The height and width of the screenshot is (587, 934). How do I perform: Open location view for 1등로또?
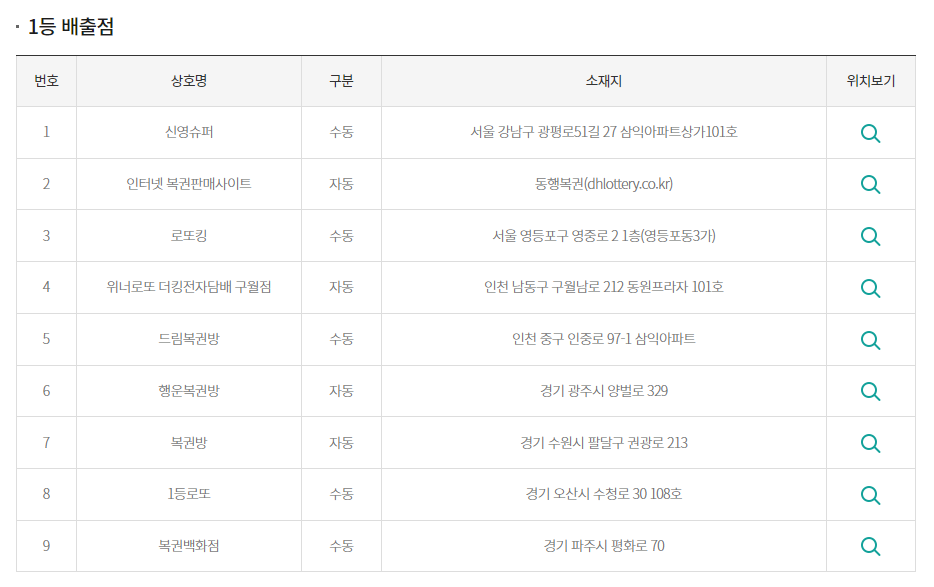point(869,494)
